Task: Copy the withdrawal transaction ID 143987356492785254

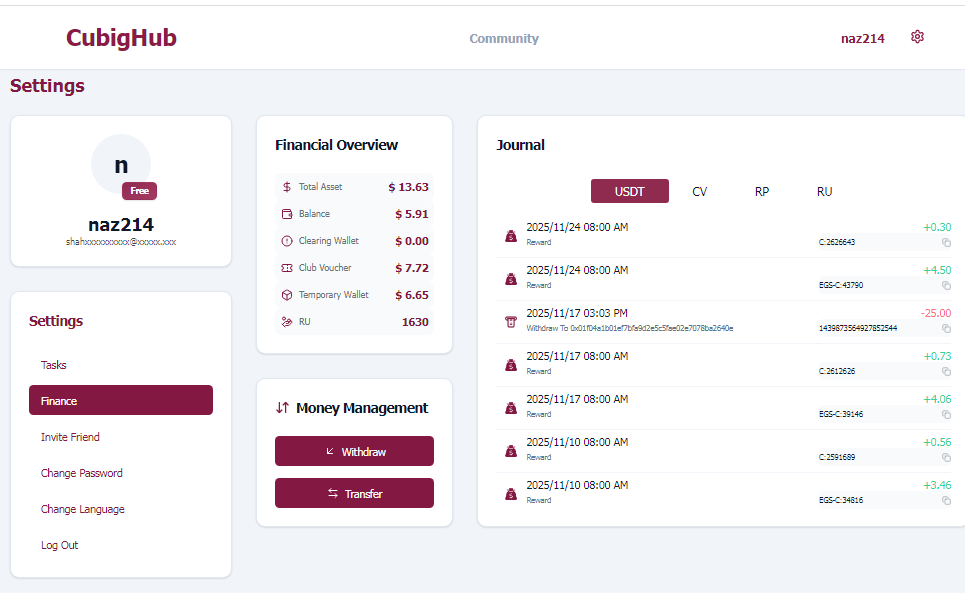Action: (946, 328)
